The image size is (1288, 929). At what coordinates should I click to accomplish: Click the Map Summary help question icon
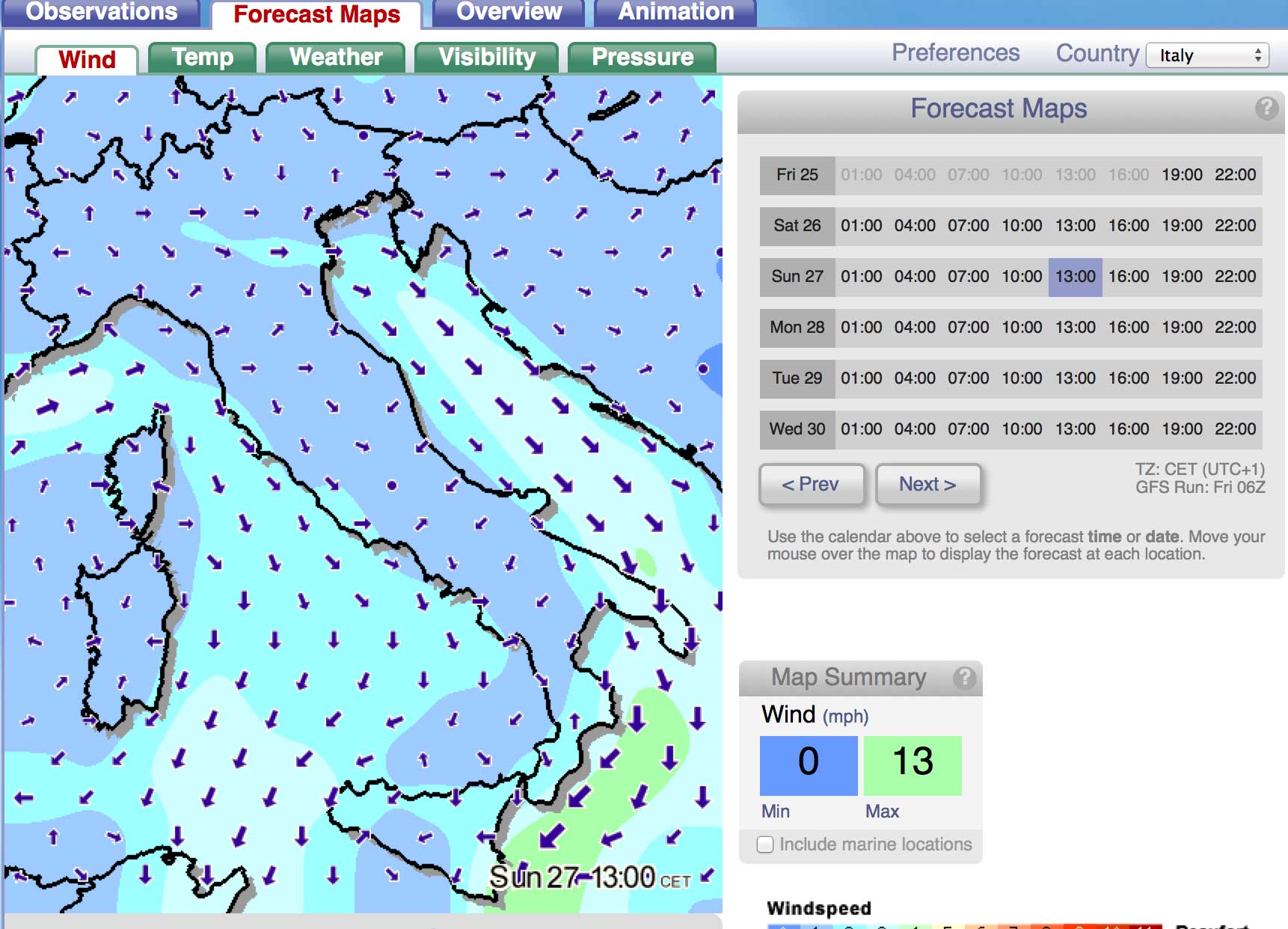(964, 678)
